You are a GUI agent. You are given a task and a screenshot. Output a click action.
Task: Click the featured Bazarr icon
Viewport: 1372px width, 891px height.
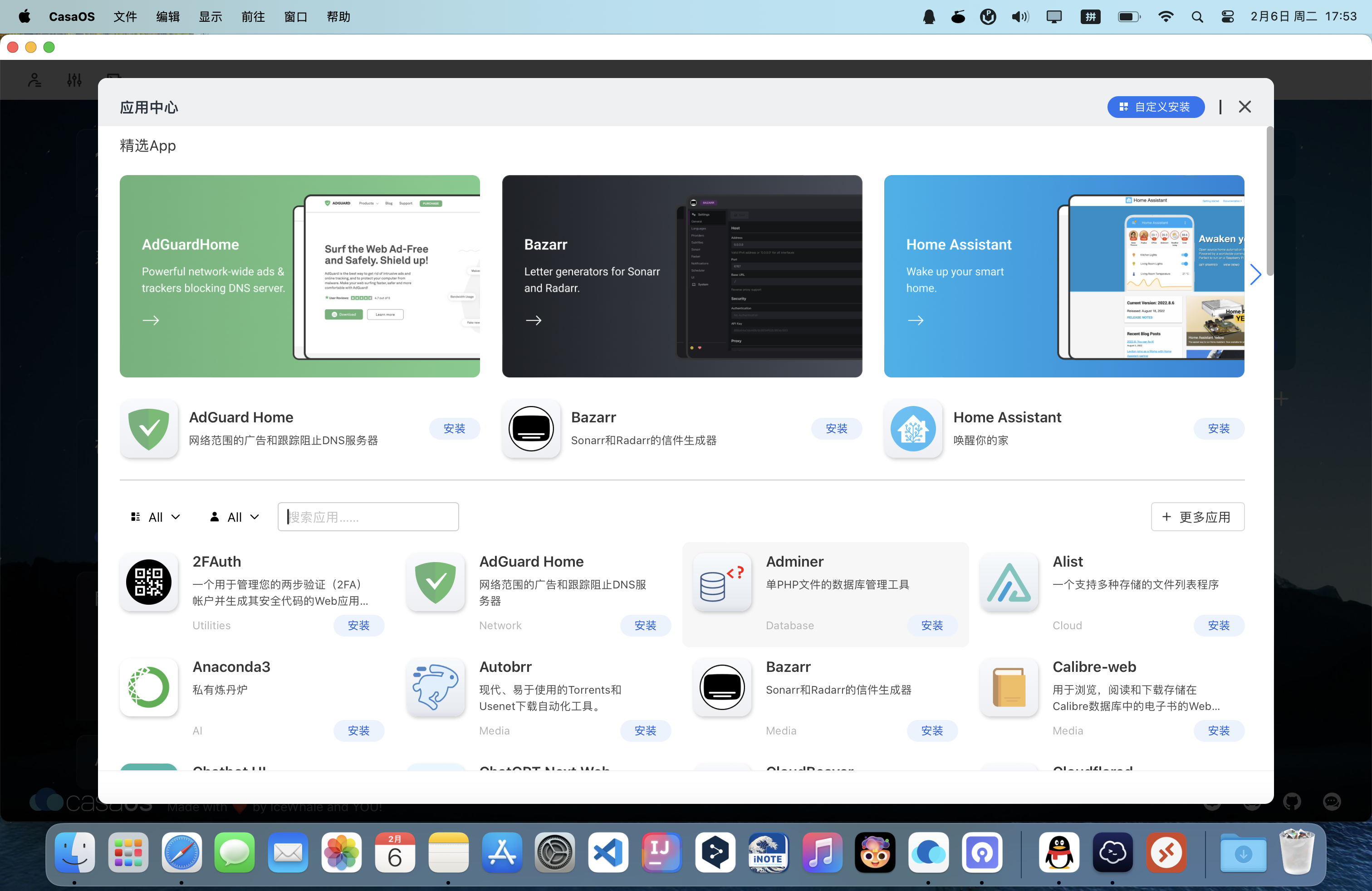coord(531,429)
